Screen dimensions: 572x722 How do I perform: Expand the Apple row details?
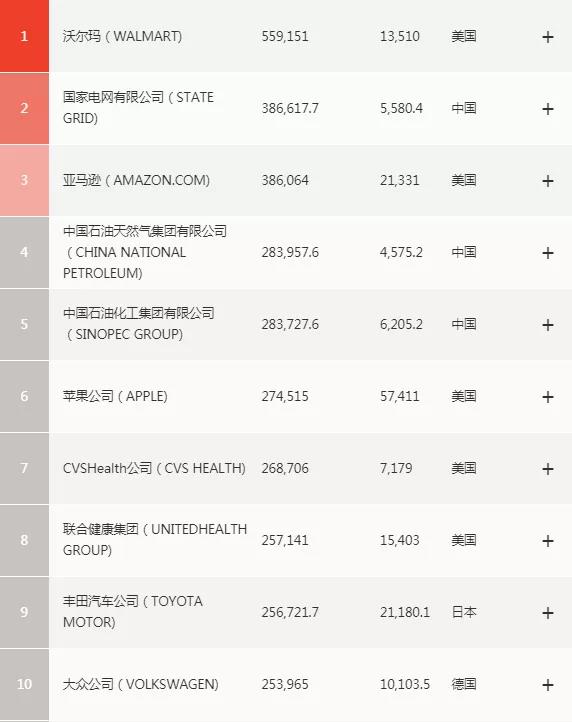click(x=548, y=397)
